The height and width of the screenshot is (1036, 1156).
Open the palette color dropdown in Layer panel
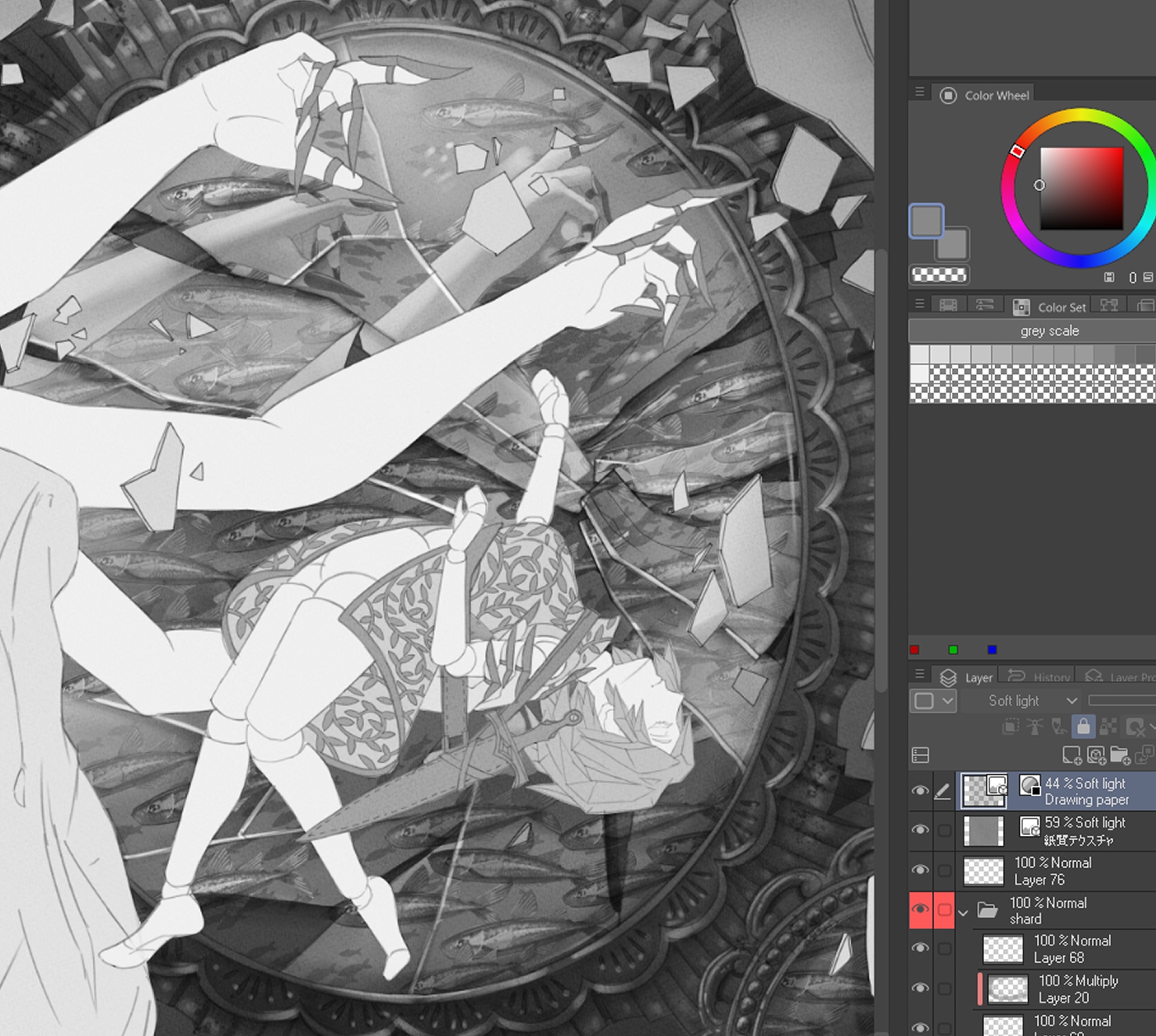tap(933, 701)
